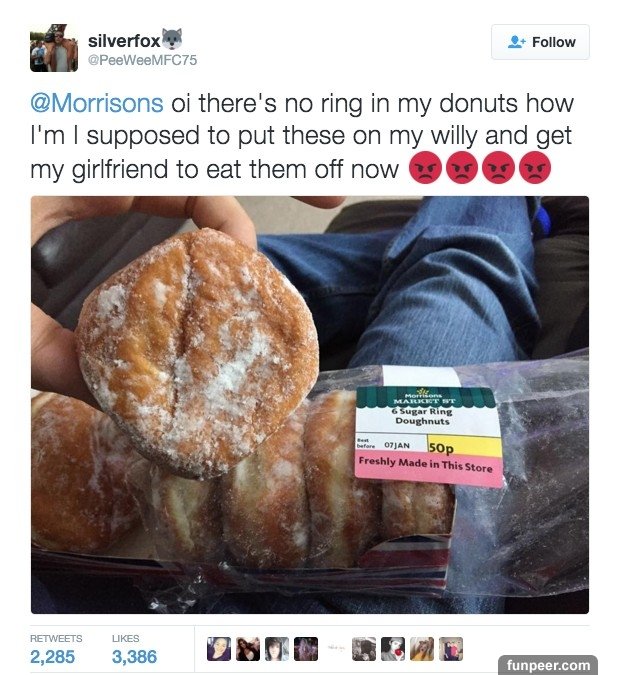Click the fox emoji beside silverfox
Image resolution: width=618 pixels, height=675 pixels.
(x=172, y=39)
